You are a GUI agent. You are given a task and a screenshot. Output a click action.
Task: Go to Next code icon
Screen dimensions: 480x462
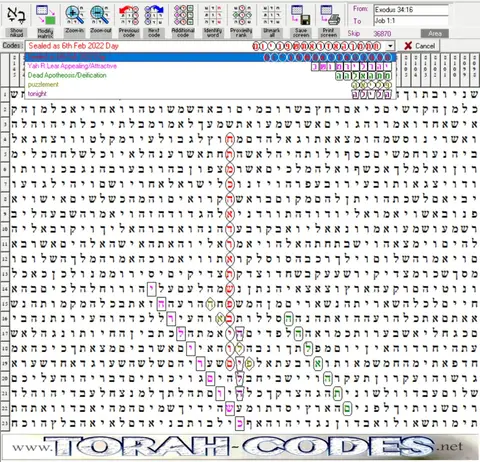[154, 15]
